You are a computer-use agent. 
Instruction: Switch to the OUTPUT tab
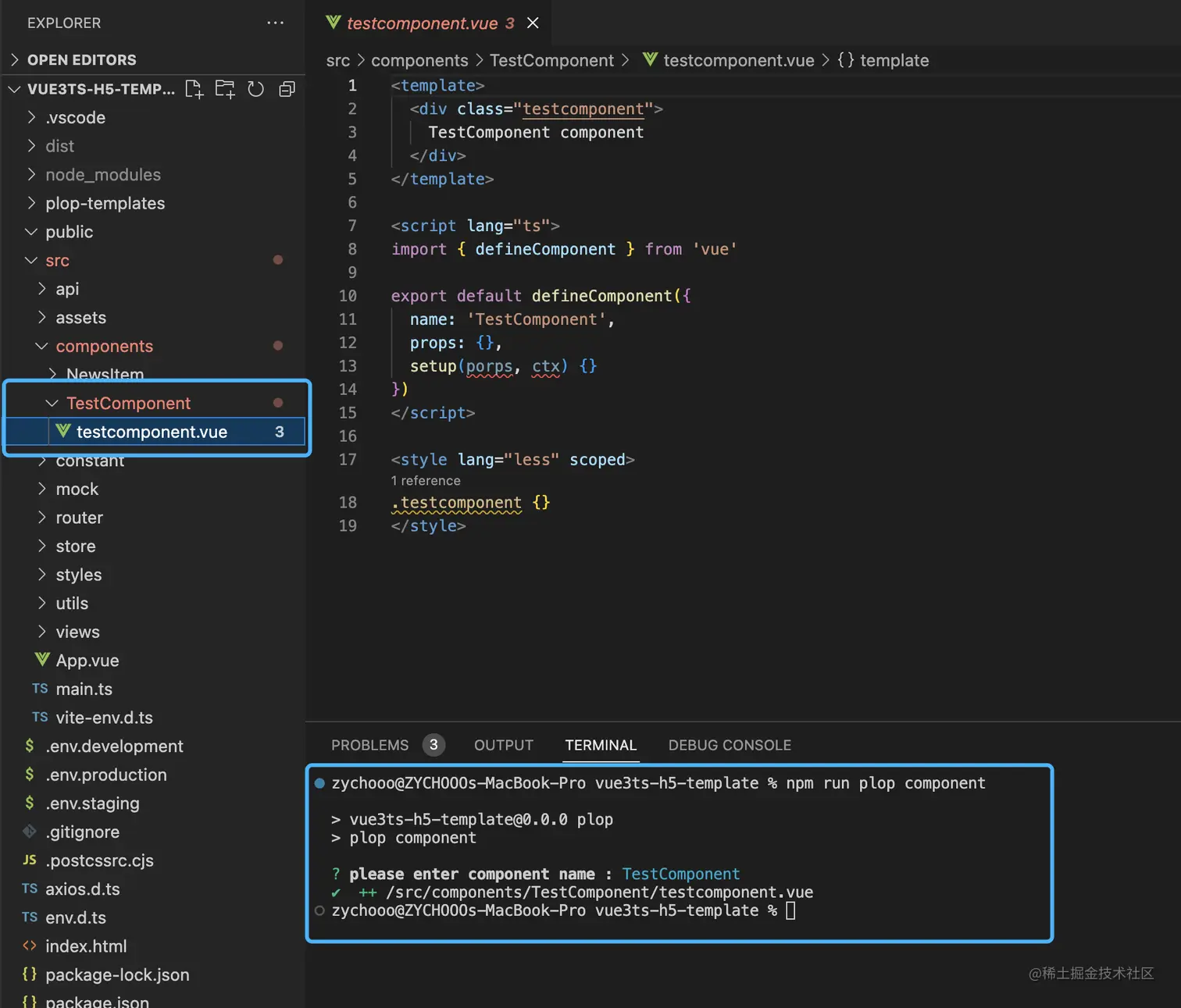tap(503, 745)
